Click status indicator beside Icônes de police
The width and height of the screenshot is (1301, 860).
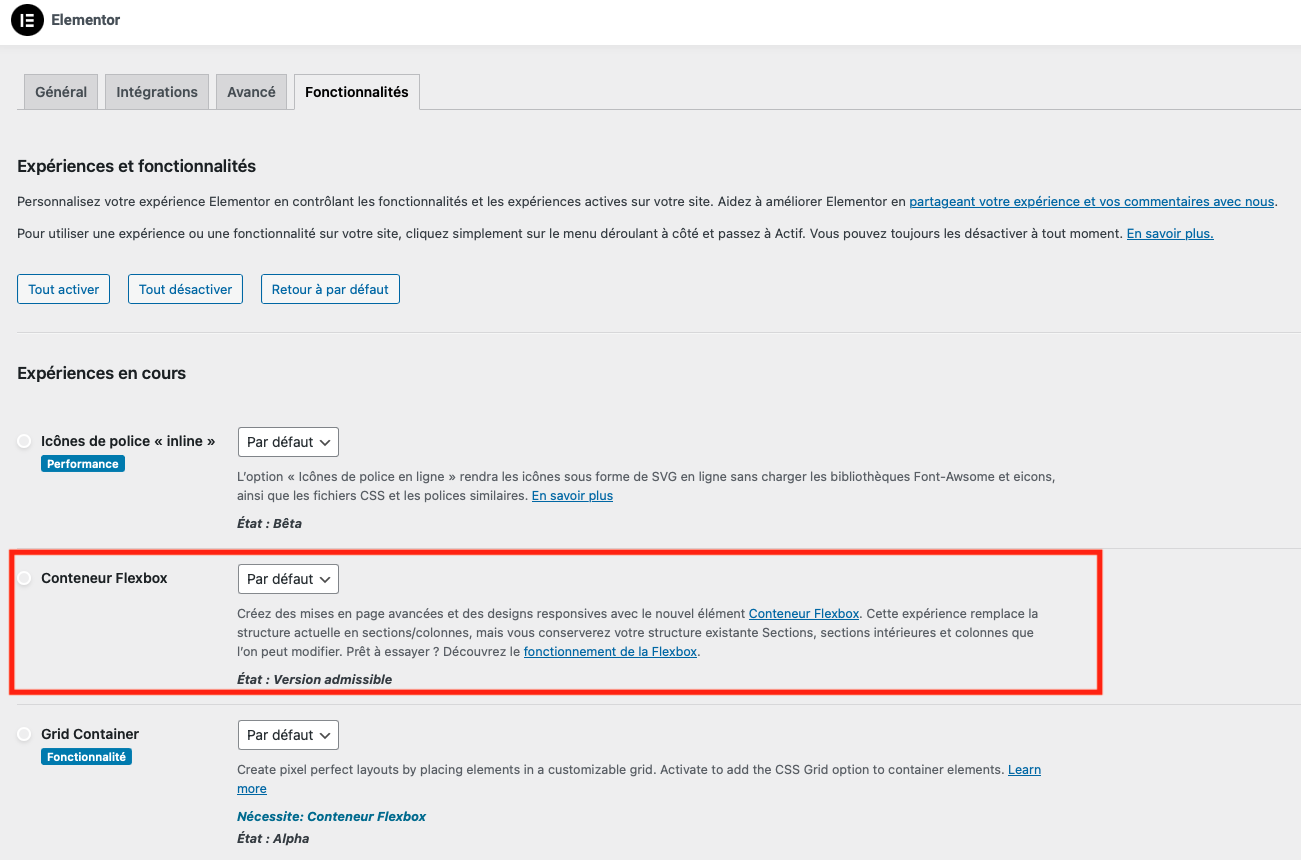[x=24, y=441]
